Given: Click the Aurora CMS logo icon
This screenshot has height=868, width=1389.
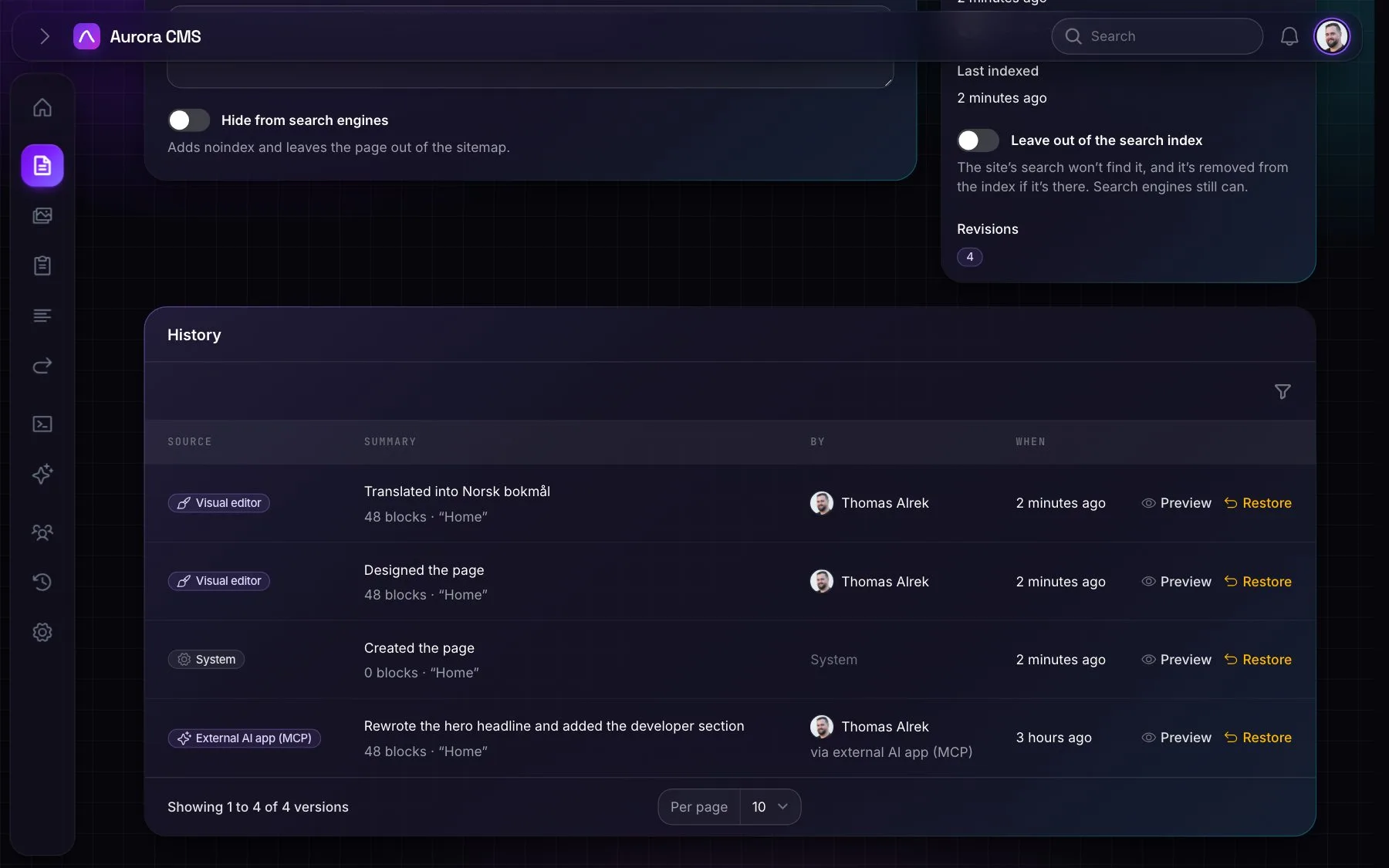Looking at the screenshot, I should (86, 36).
